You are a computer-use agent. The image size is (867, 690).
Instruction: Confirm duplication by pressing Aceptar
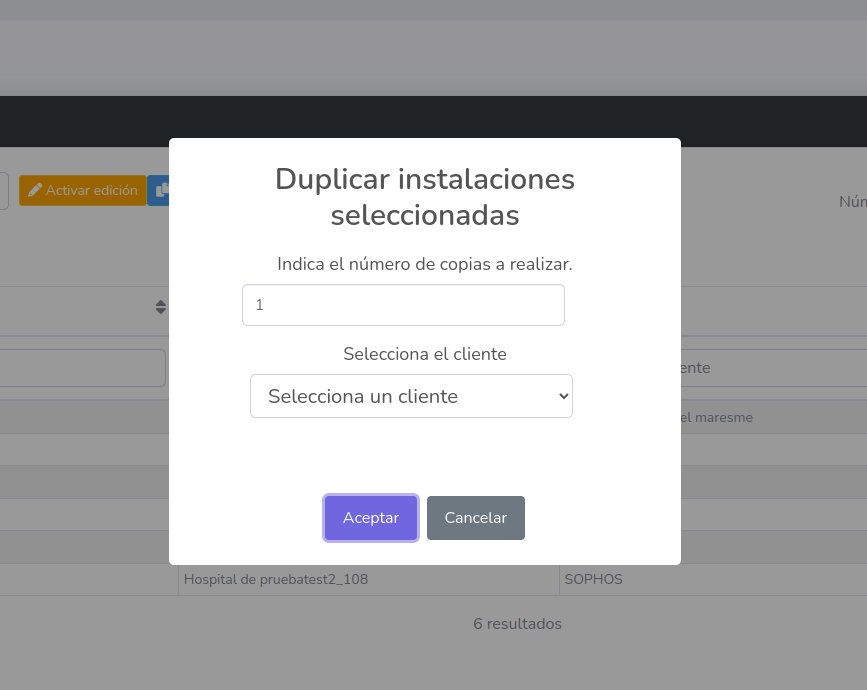pyautogui.click(x=370, y=517)
